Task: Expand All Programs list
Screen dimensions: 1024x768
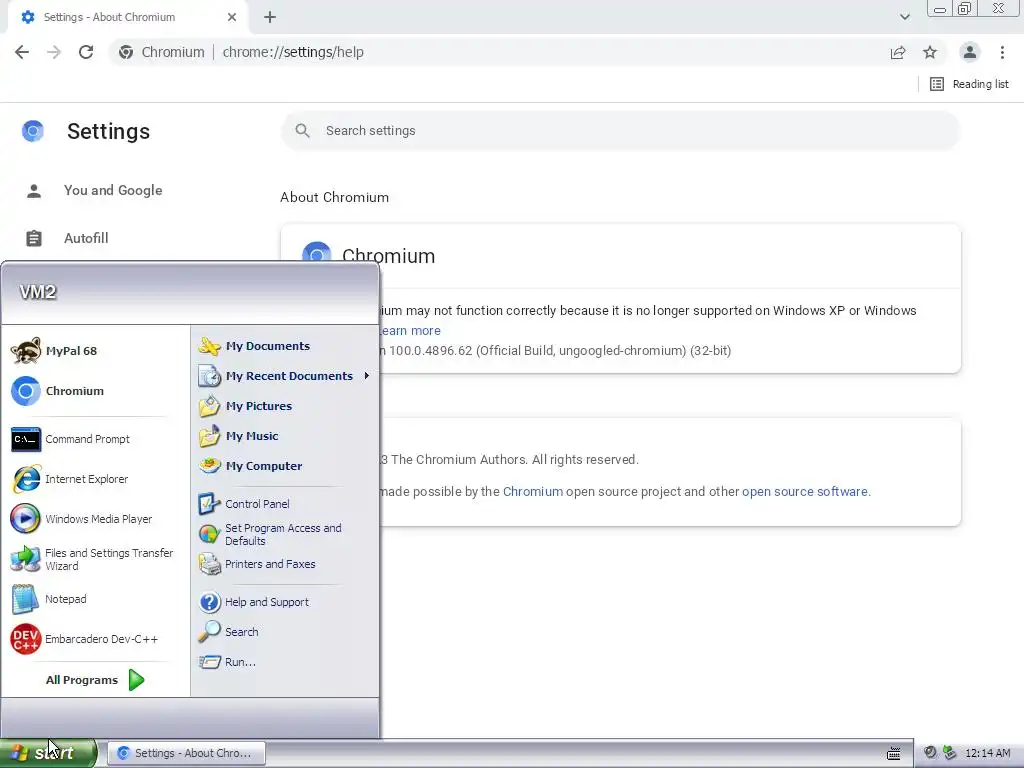Action: coord(95,680)
